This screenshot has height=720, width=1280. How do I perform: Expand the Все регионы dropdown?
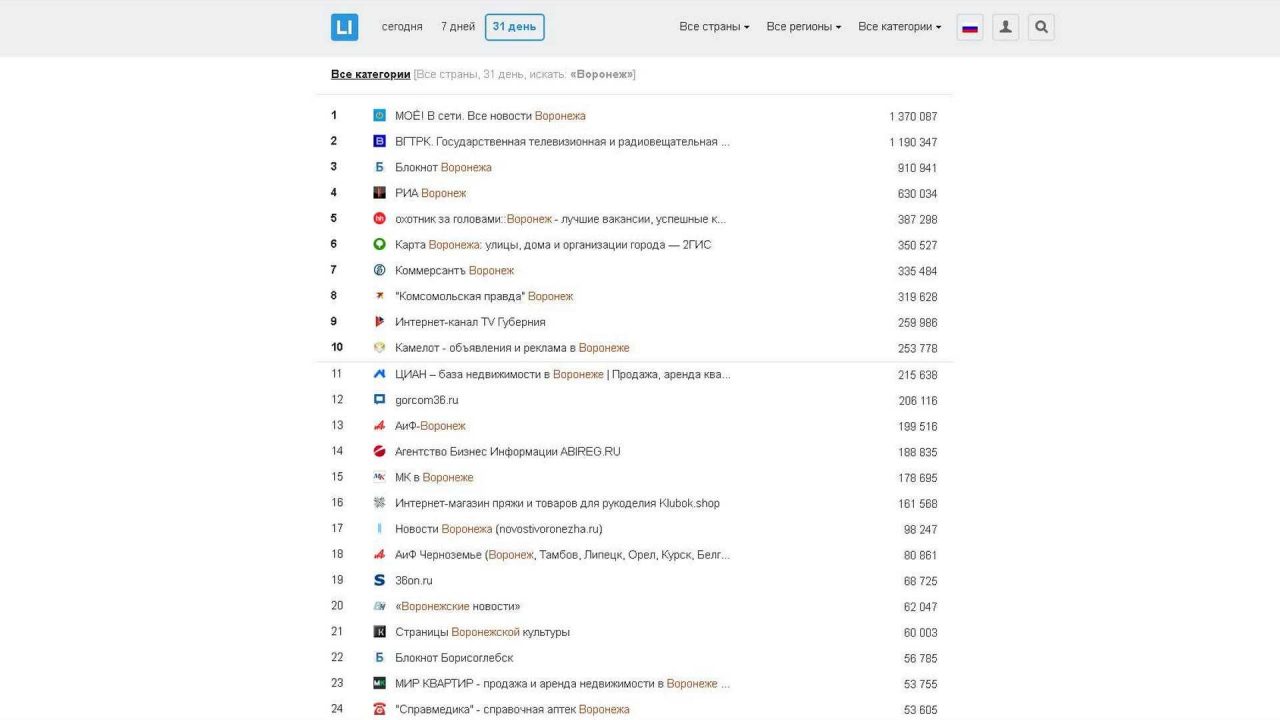(804, 27)
